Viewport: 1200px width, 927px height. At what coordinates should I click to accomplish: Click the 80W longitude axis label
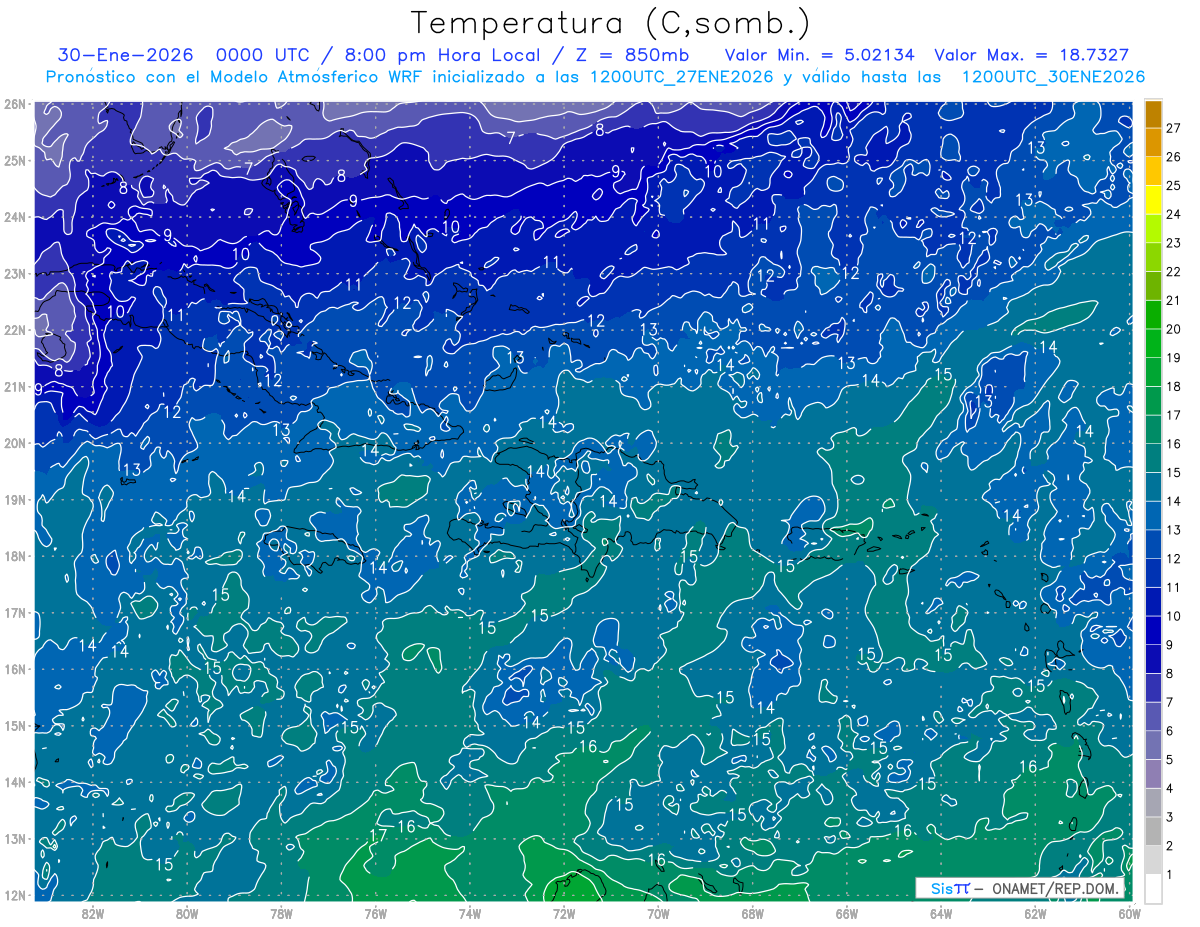(187, 912)
